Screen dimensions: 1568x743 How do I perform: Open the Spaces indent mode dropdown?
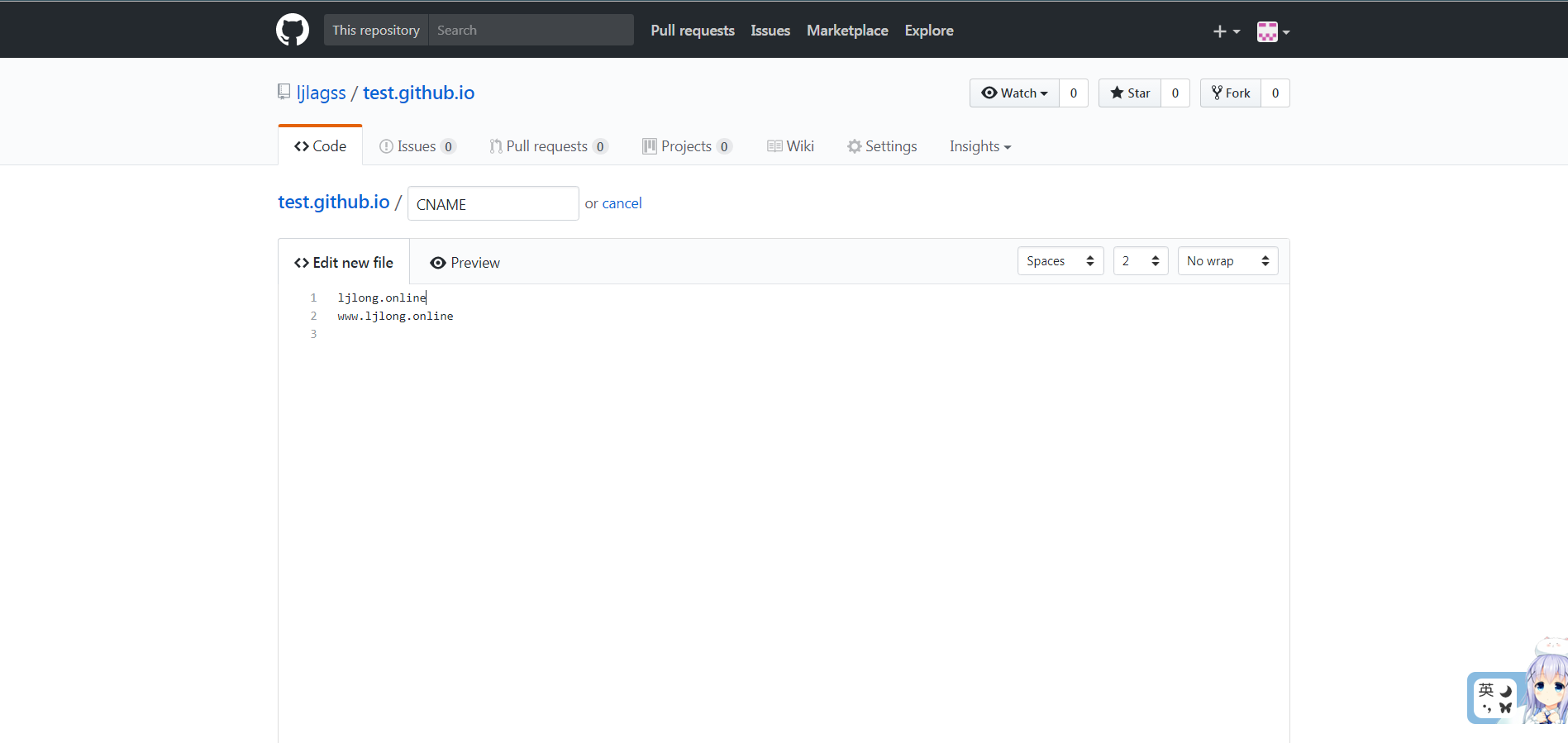[x=1060, y=261]
